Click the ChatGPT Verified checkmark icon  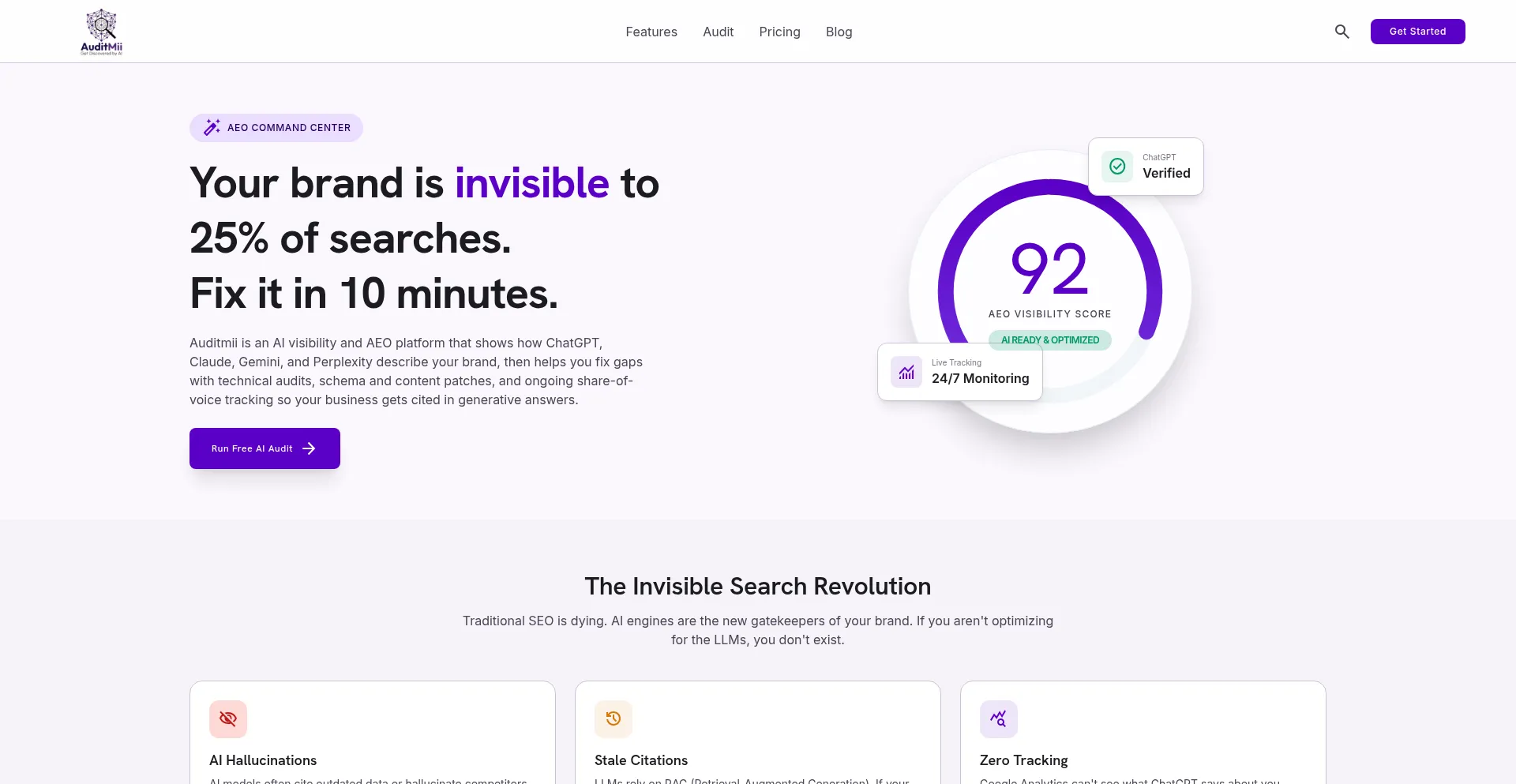point(1117,167)
